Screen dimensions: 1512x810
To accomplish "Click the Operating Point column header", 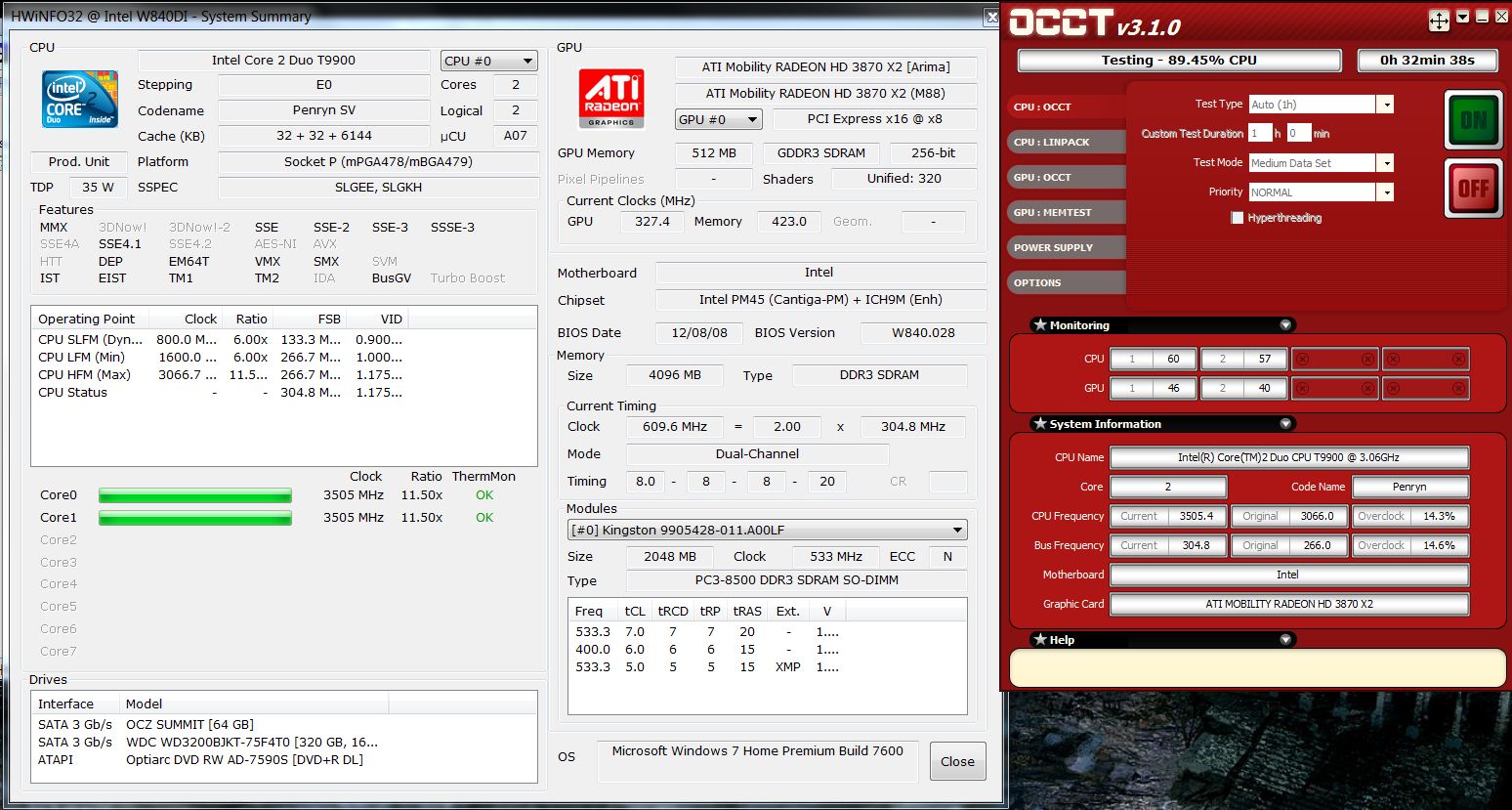I will pyautogui.click(x=92, y=319).
